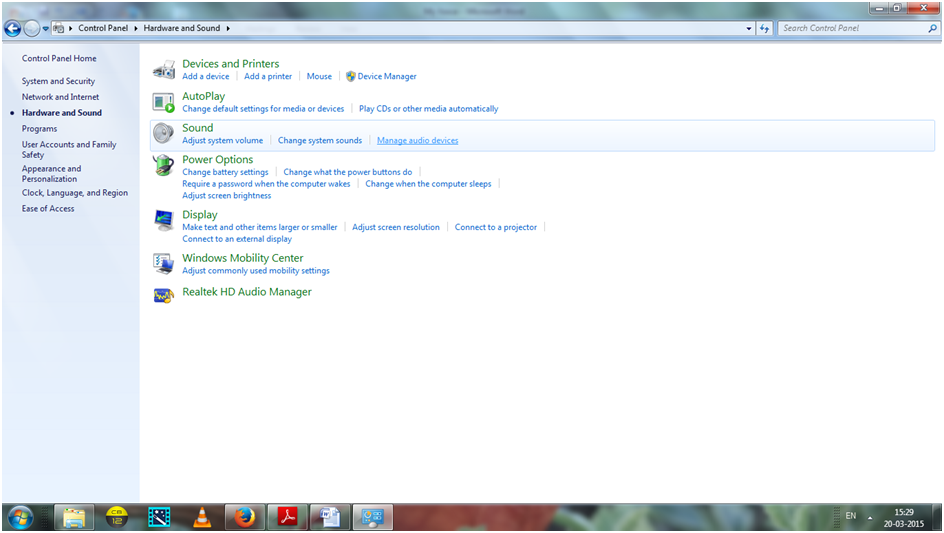Click the Control Panel breadcrumb
The height and width of the screenshot is (533, 944).
point(103,28)
